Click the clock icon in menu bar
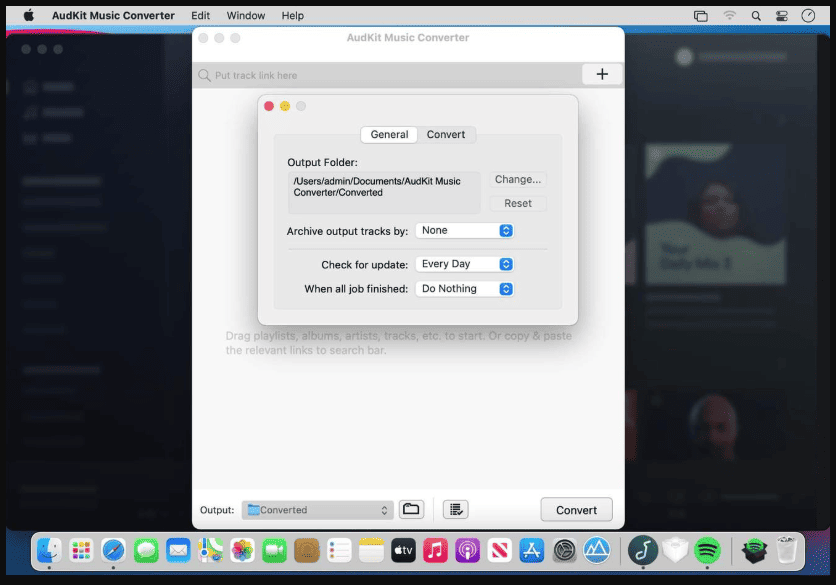The height and width of the screenshot is (585, 836). [808, 16]
